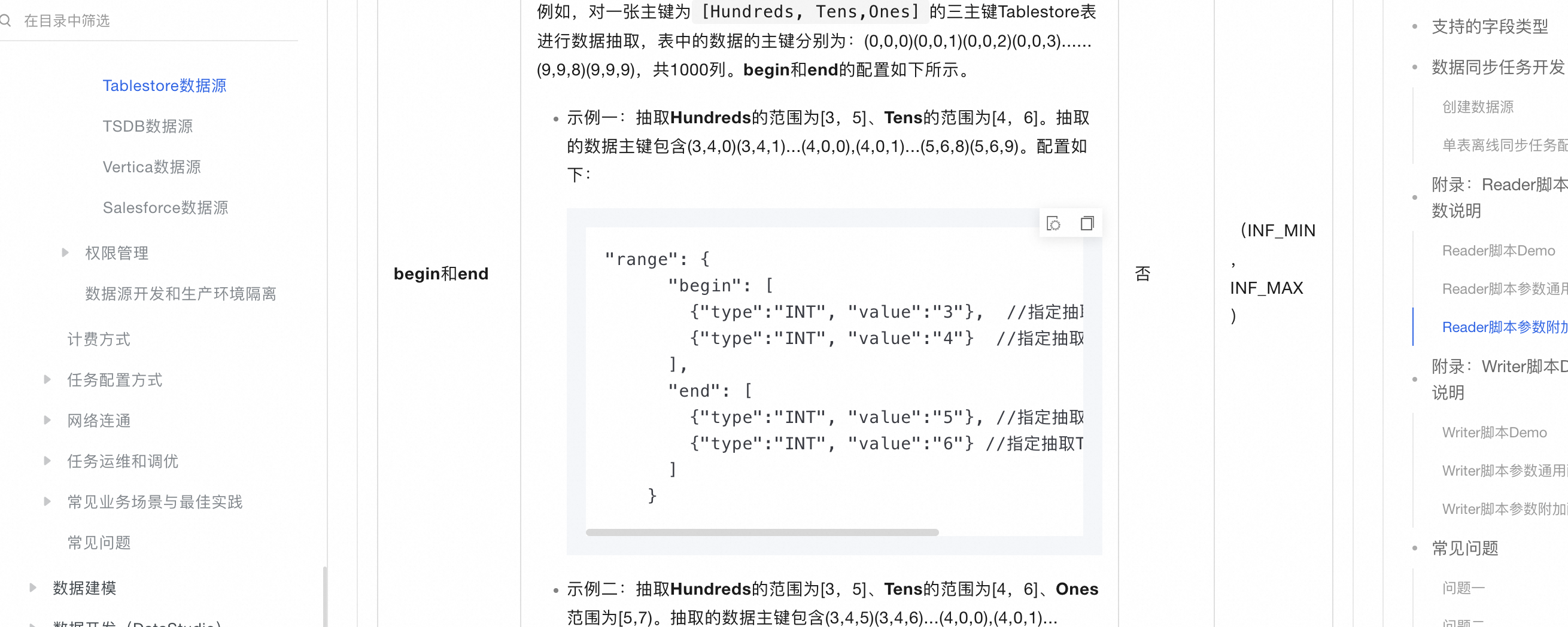Open 计费方式 in the sidebar
Viewport: 1568px width, 627px height.
click(99, 339)
